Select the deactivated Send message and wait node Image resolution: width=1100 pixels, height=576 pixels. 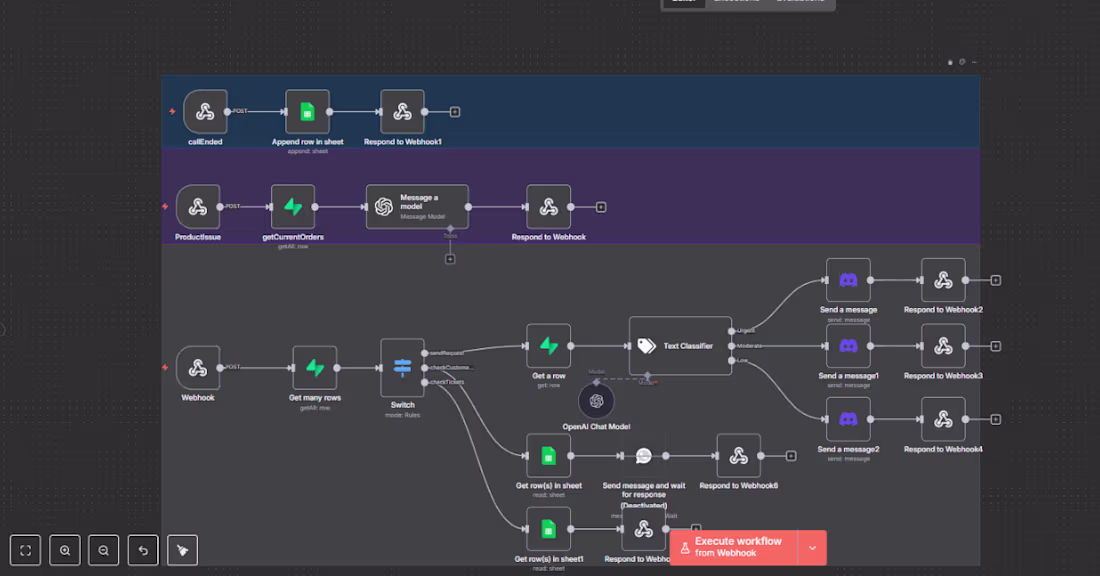(643, 456)
